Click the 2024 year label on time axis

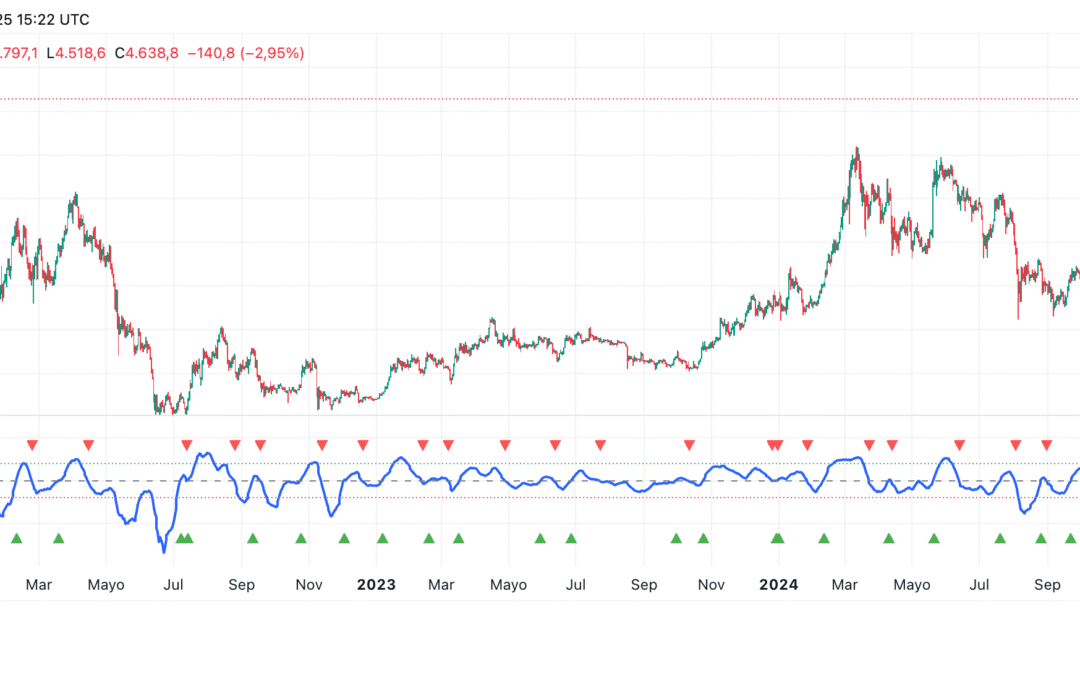(x=778, y=585)
